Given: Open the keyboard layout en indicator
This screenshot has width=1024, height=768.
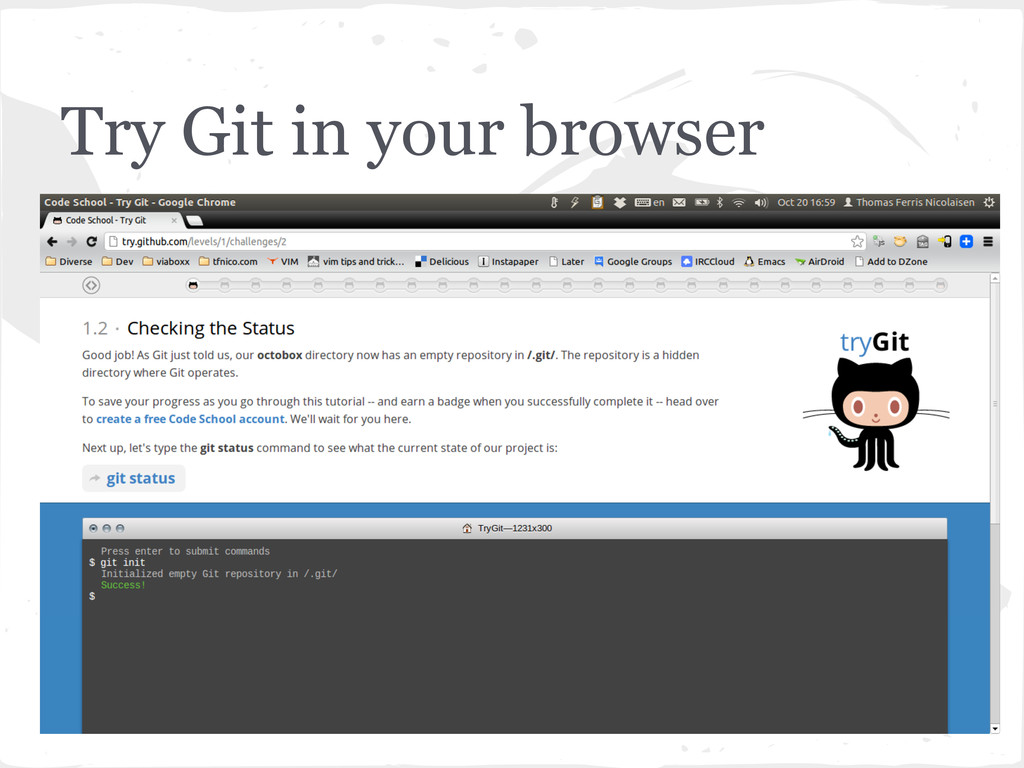Looking at the screenshot, I should tap(650, 202).
